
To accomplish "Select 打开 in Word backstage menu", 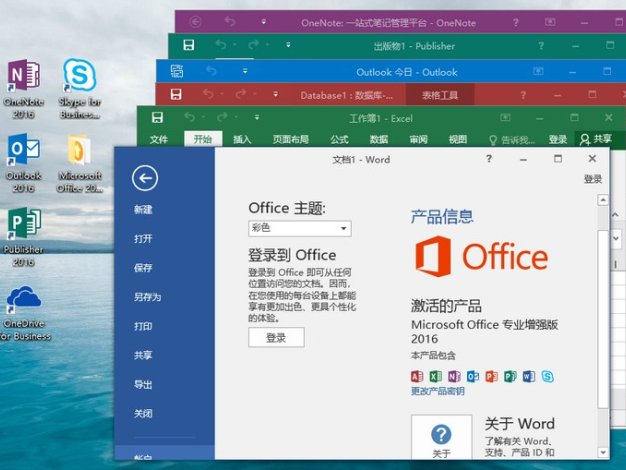I will (x=143, y=238).
